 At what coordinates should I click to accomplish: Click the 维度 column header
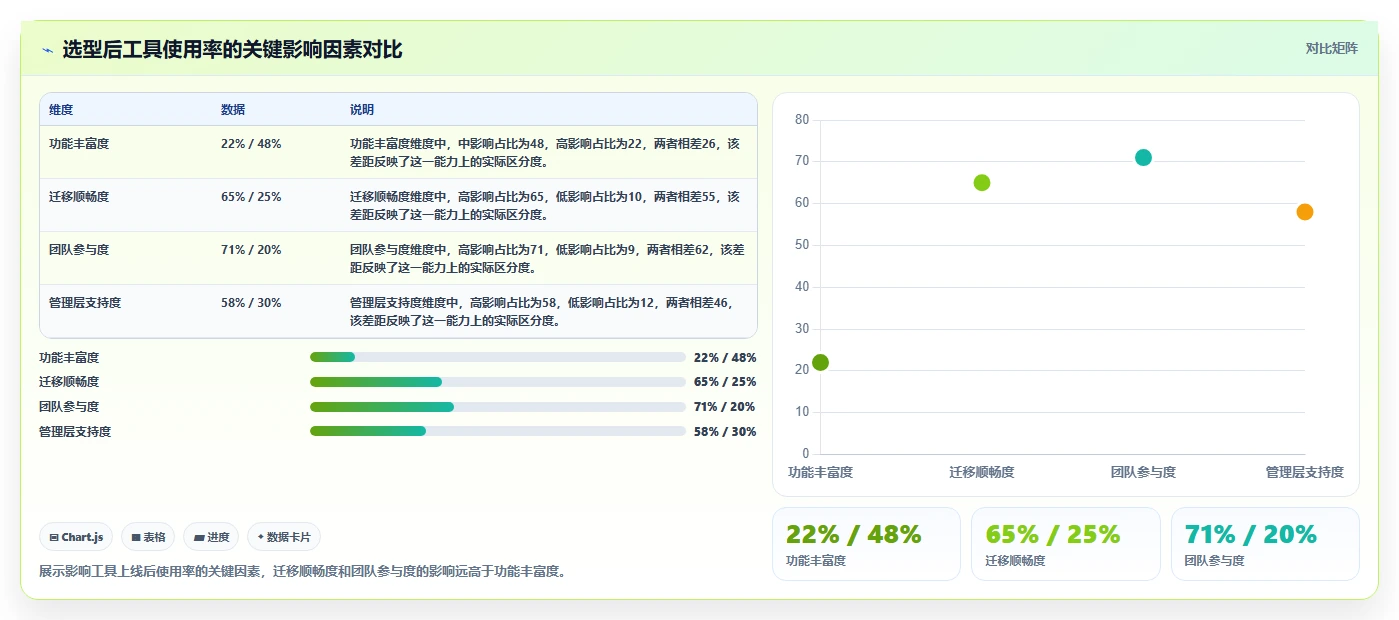click(x=61, y=110)
